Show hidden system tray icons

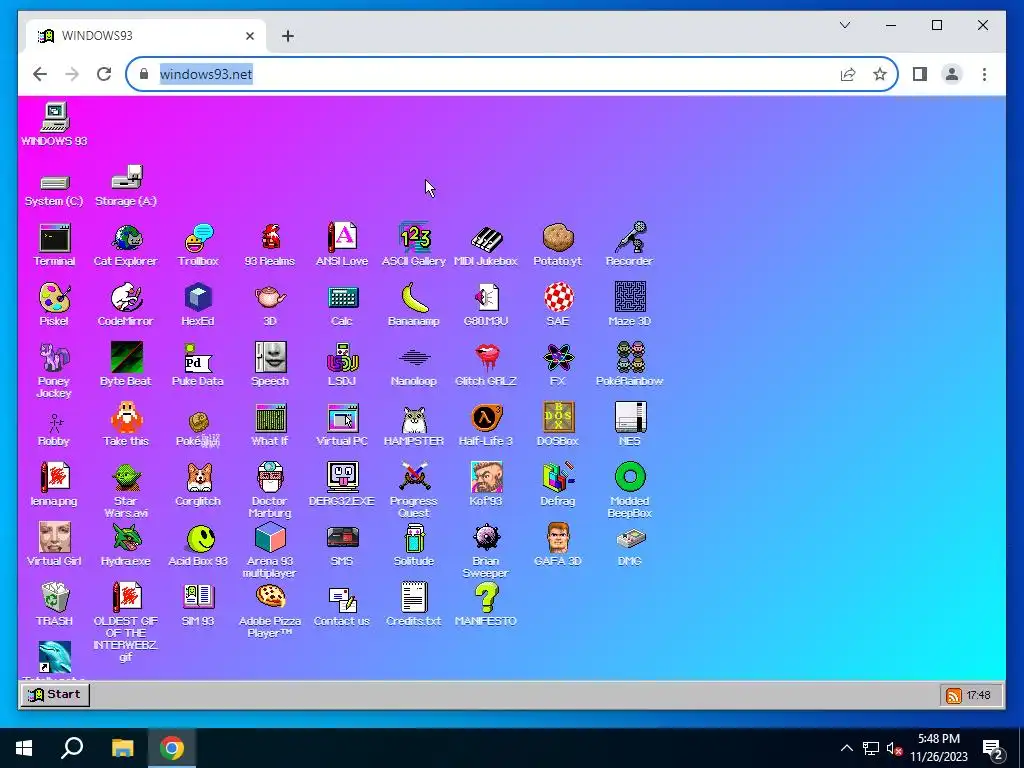[846, 748]
